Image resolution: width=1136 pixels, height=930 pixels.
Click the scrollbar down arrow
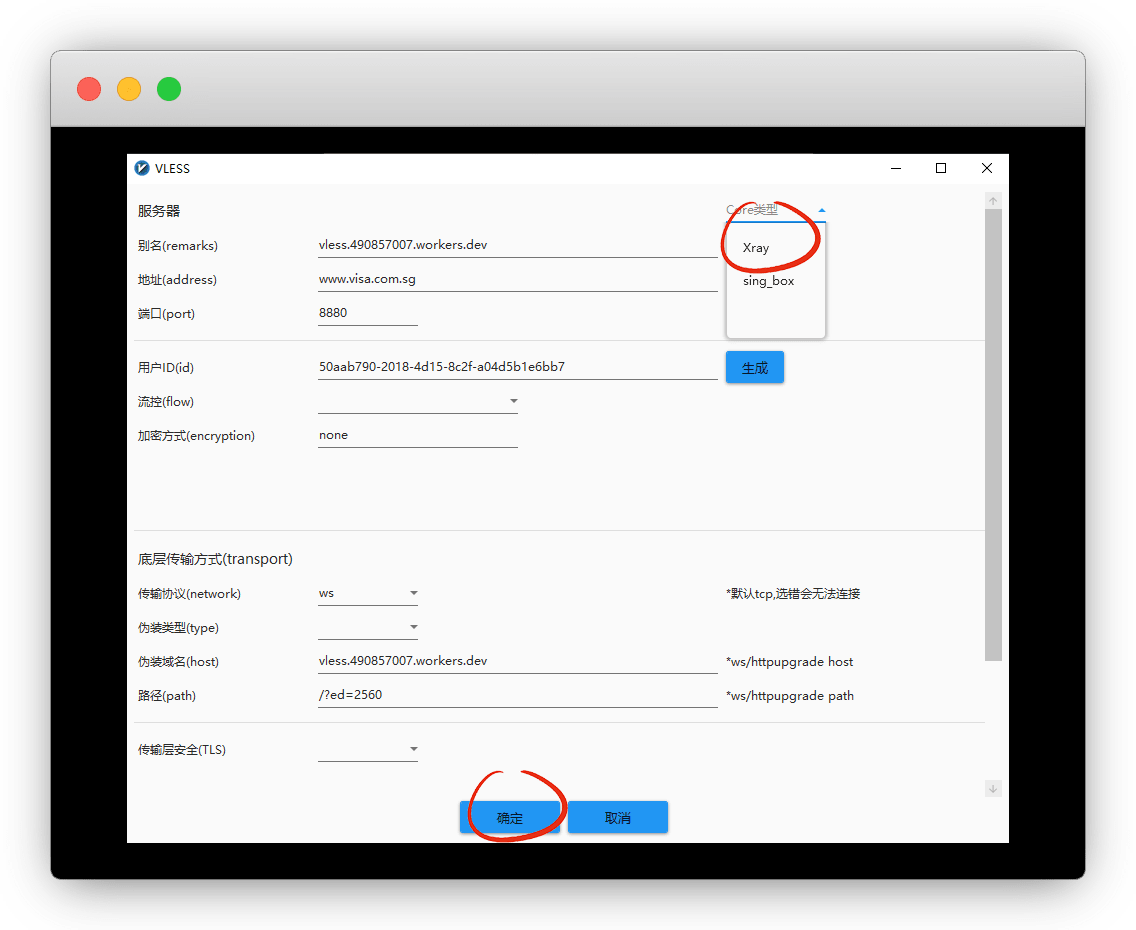point(993,789)
